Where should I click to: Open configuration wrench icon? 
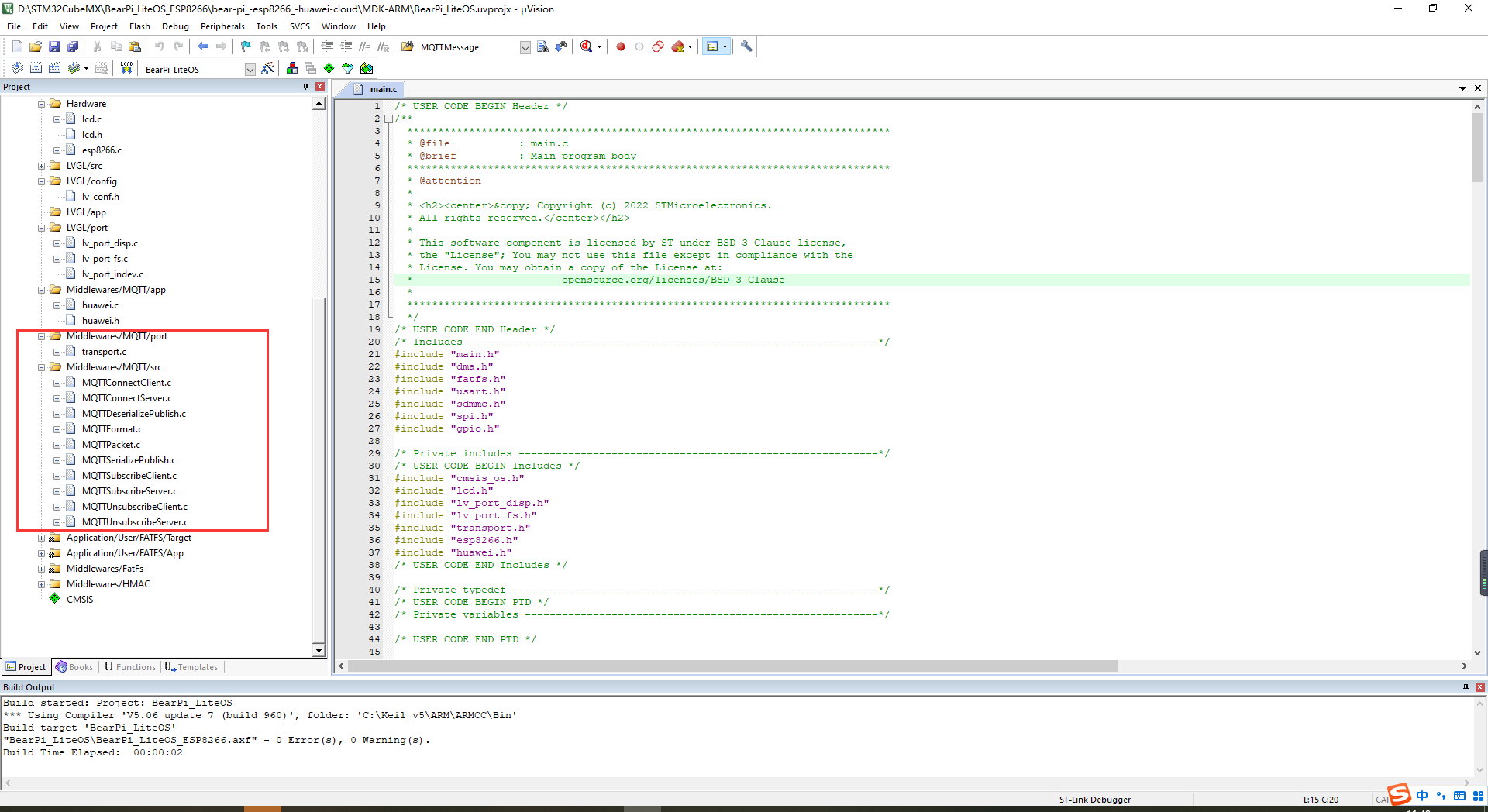(x=746, y=46)
